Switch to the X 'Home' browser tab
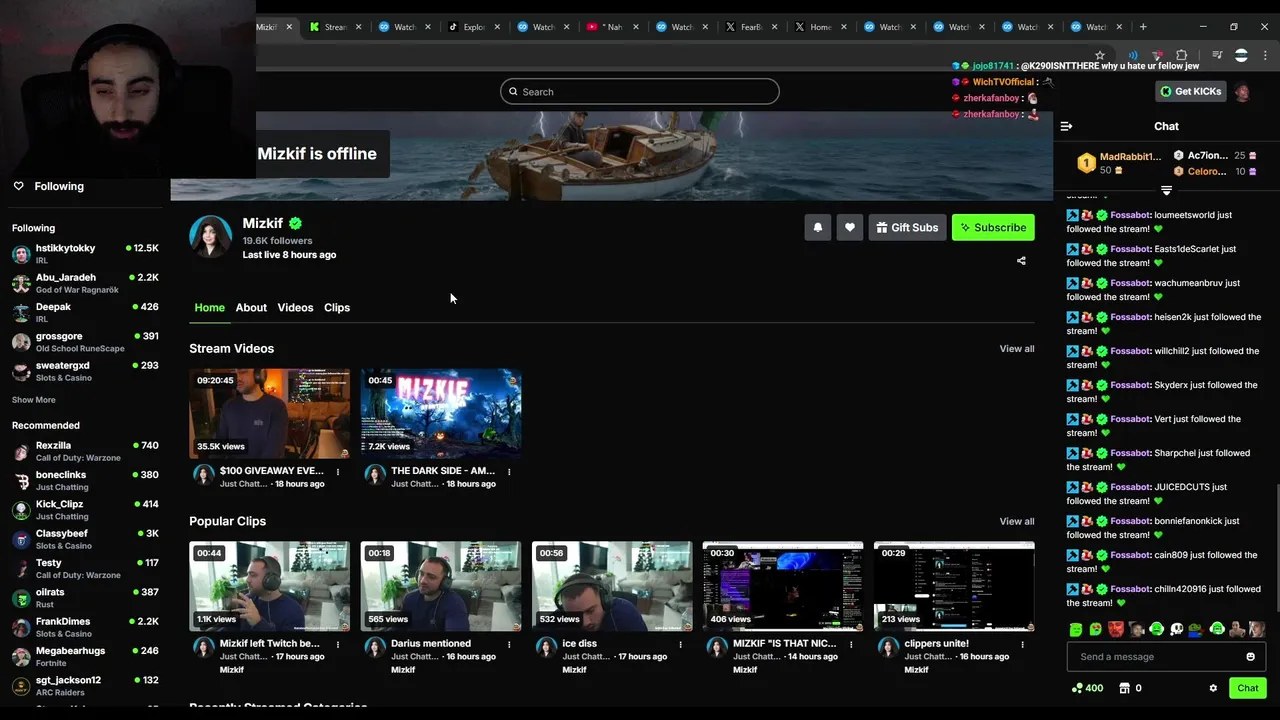The image size is (1280, 720). [819, 27]
